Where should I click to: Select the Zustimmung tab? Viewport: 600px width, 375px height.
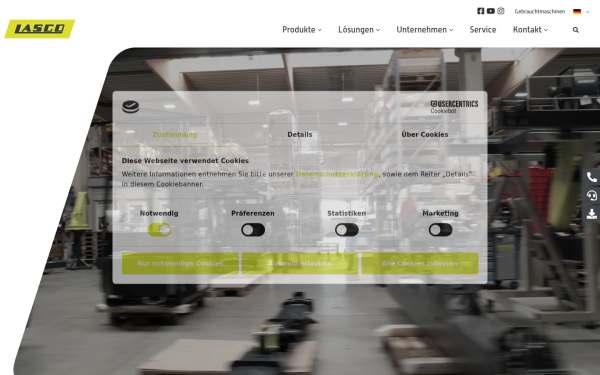175,134
